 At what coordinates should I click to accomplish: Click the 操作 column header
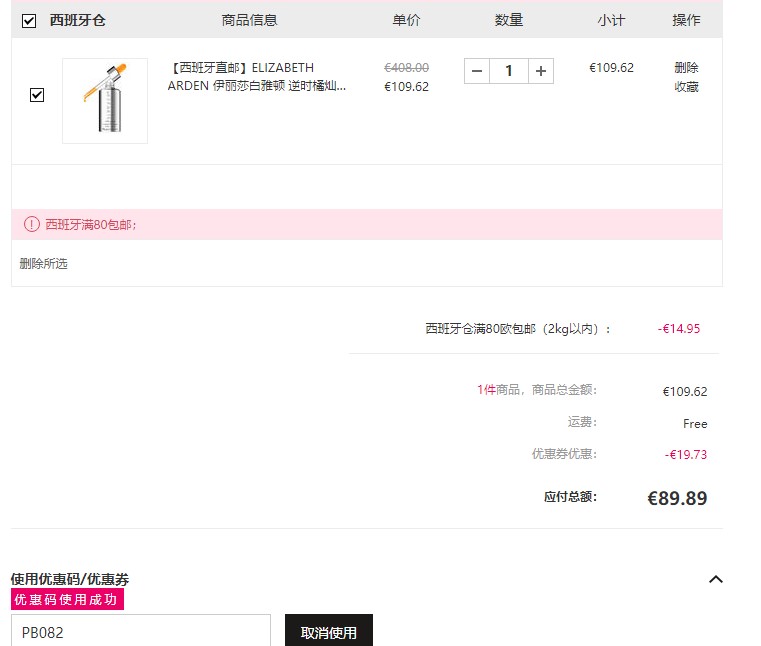[686, 20]
